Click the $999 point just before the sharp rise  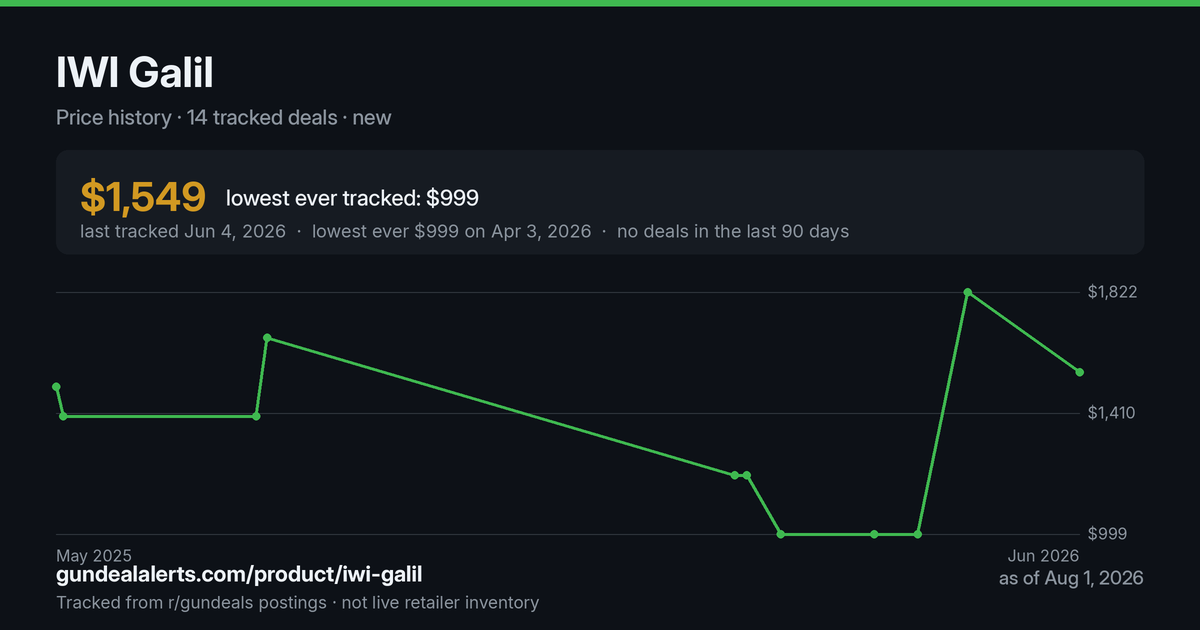click(918, 534)
